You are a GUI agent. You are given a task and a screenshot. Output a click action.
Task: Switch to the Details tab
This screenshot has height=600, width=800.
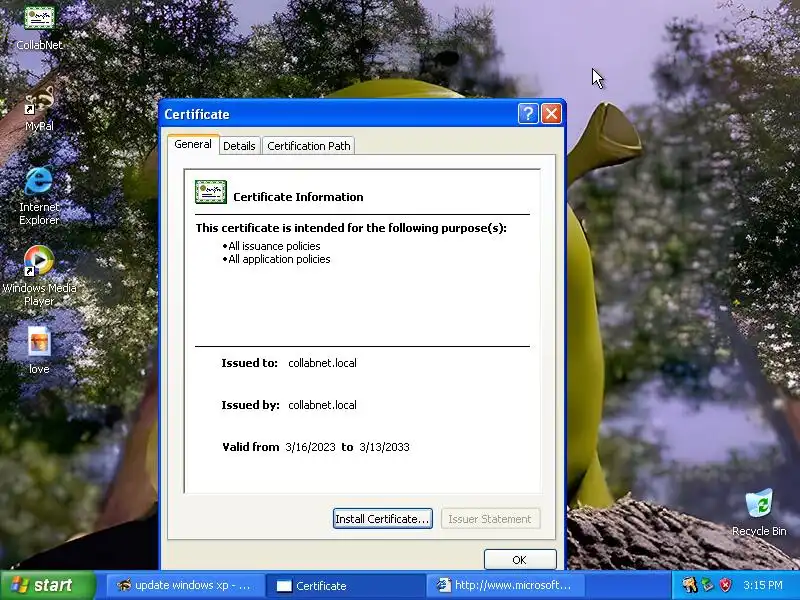pyautogui.click(x=239, y=146)
